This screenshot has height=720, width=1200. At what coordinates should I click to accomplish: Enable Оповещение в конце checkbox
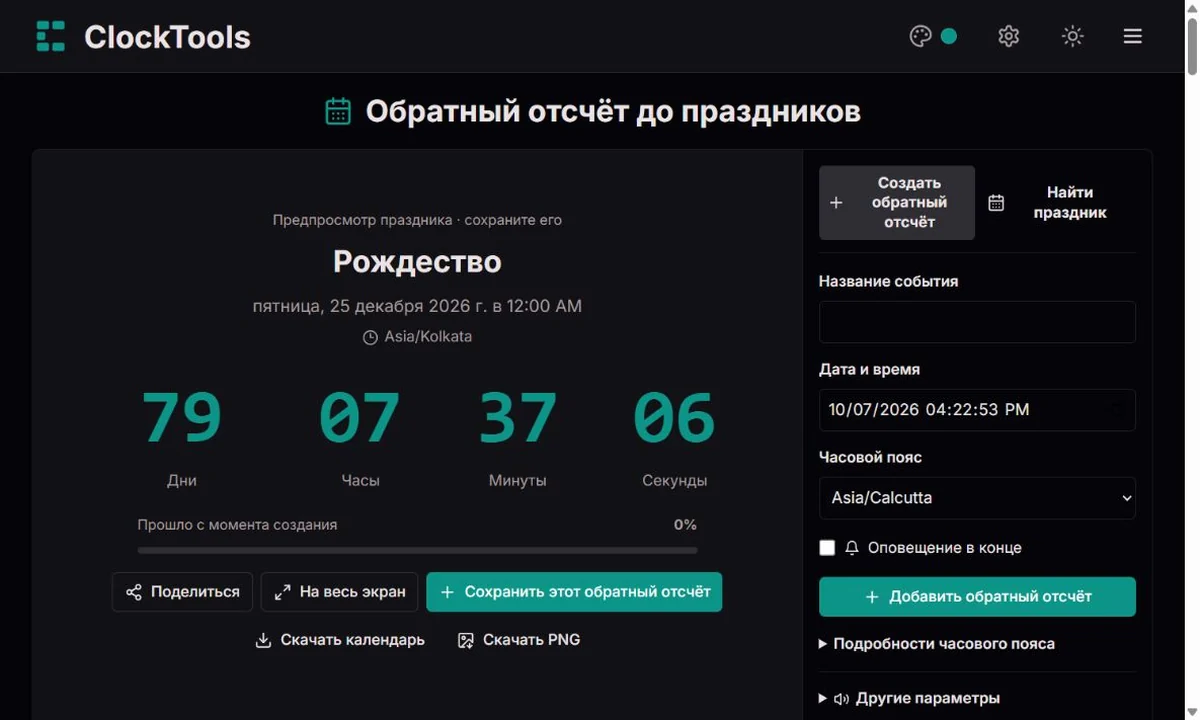point(827,548)
